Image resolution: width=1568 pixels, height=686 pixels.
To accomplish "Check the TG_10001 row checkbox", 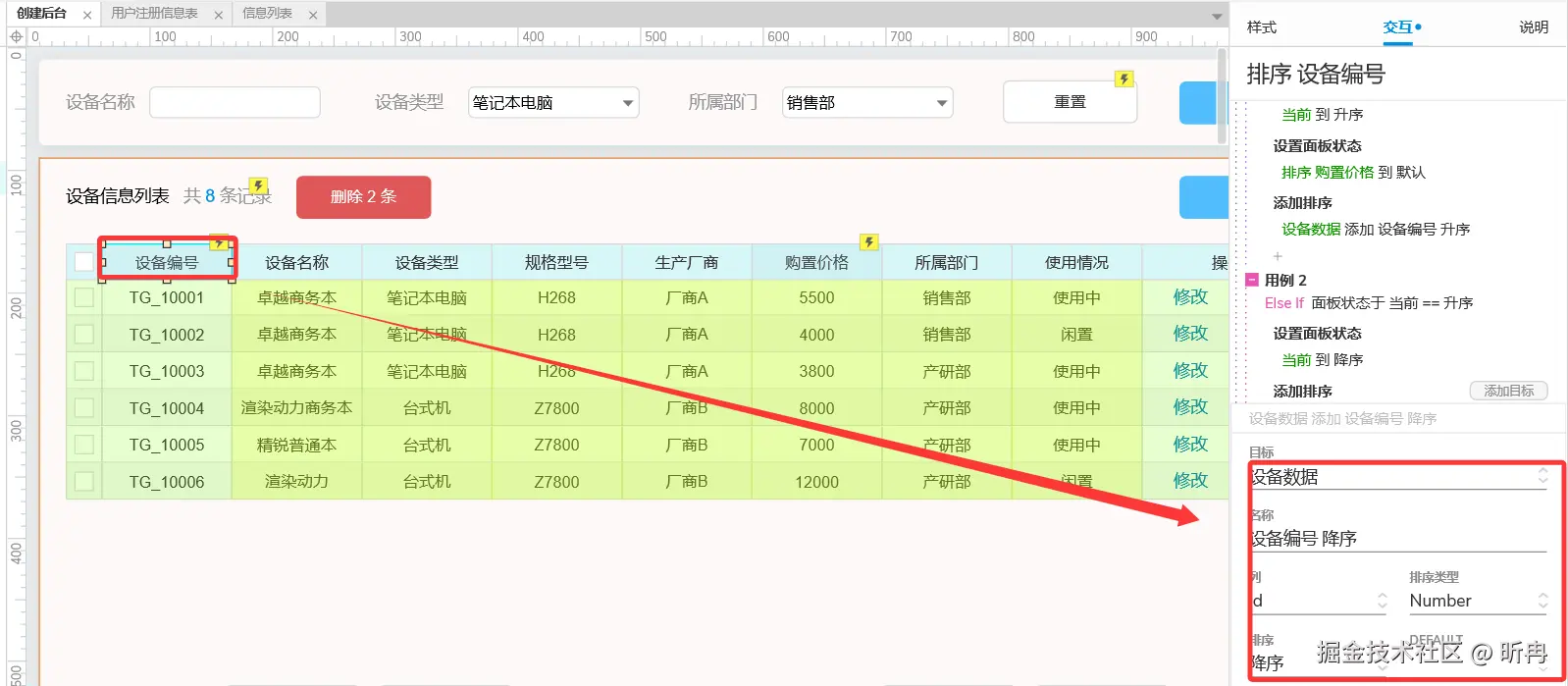I will point(84,297).
